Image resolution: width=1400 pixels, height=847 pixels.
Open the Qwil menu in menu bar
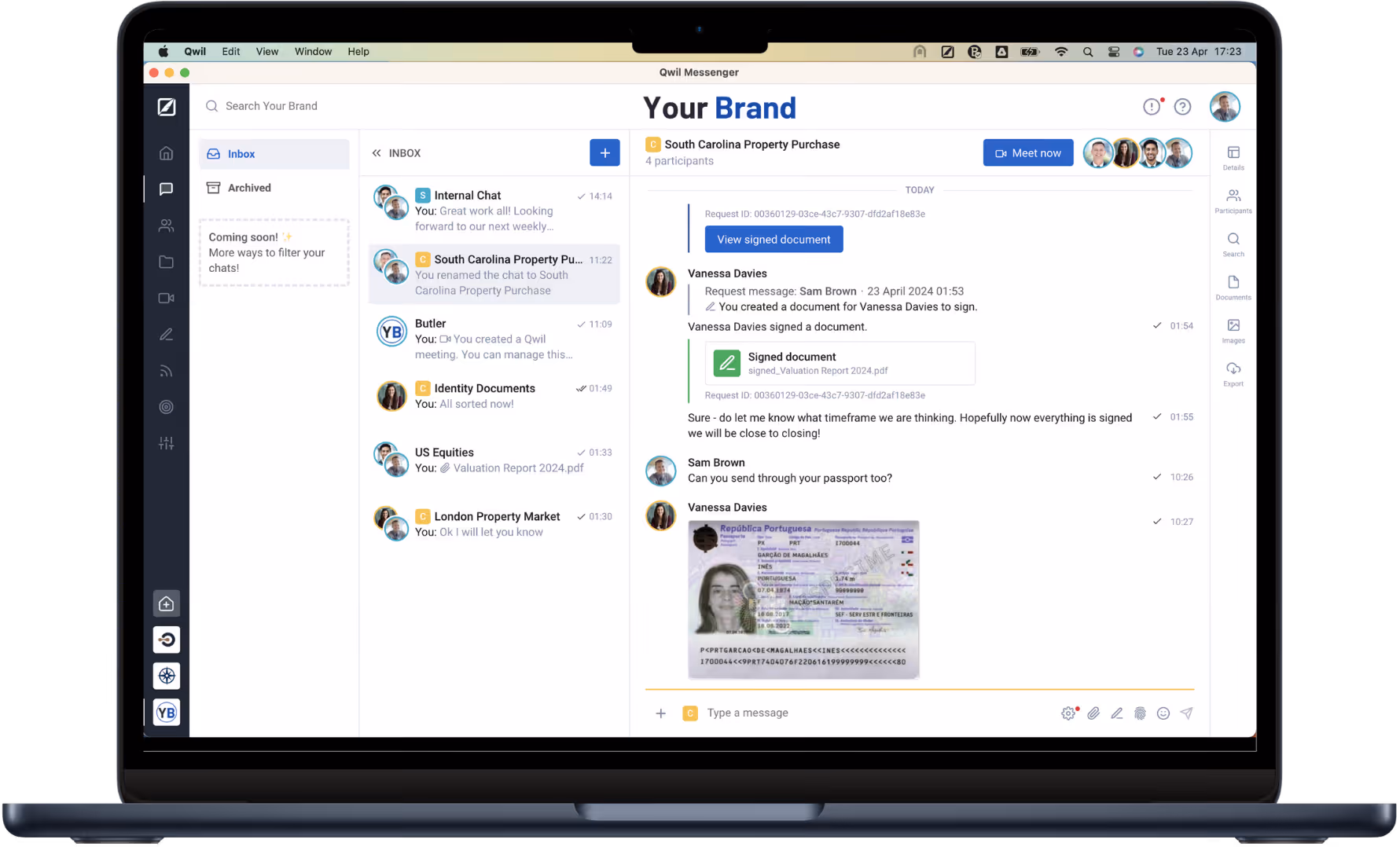pyautogui.click(x=195, y=52)
